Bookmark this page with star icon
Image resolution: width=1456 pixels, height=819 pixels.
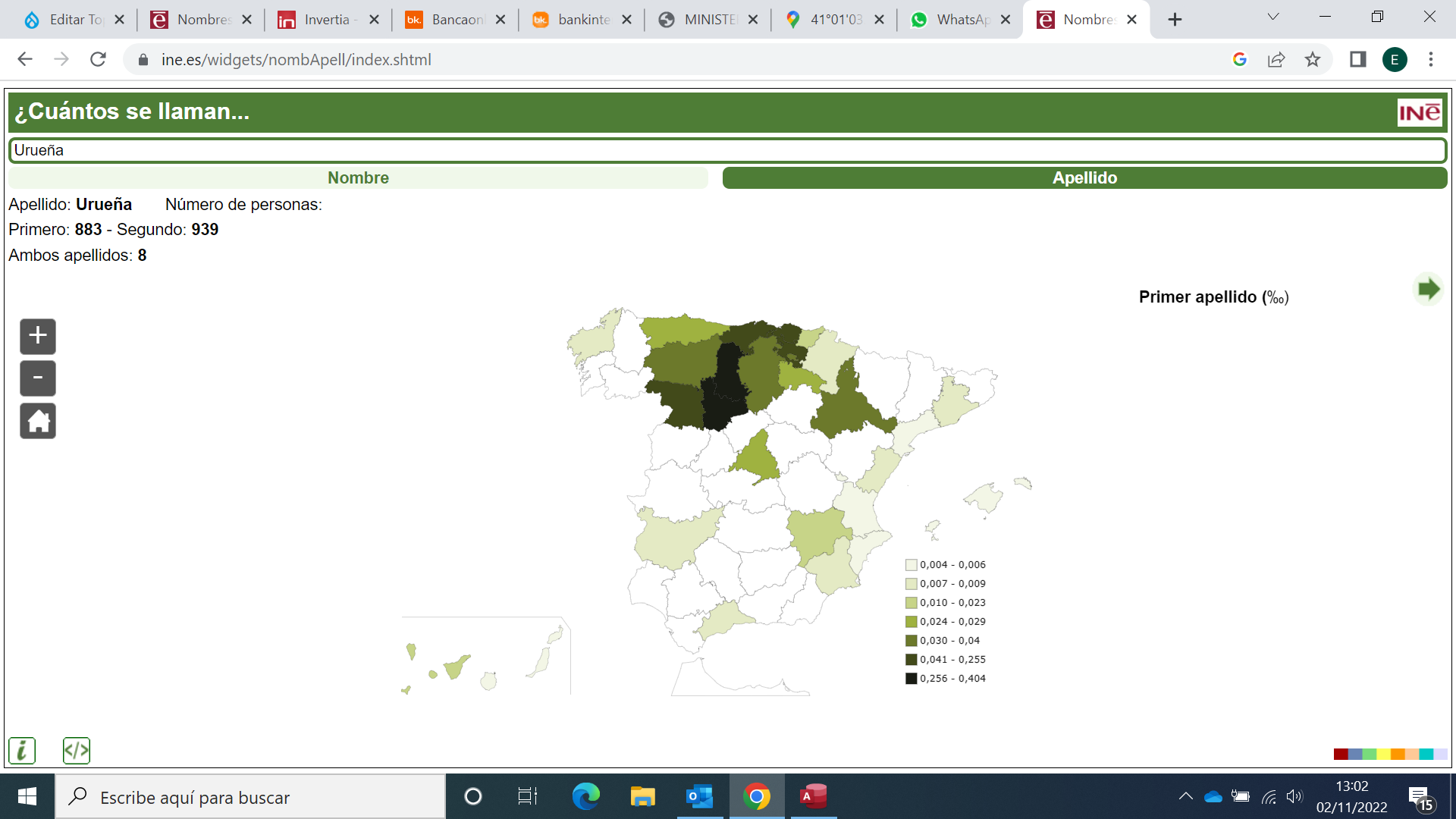1313,59
